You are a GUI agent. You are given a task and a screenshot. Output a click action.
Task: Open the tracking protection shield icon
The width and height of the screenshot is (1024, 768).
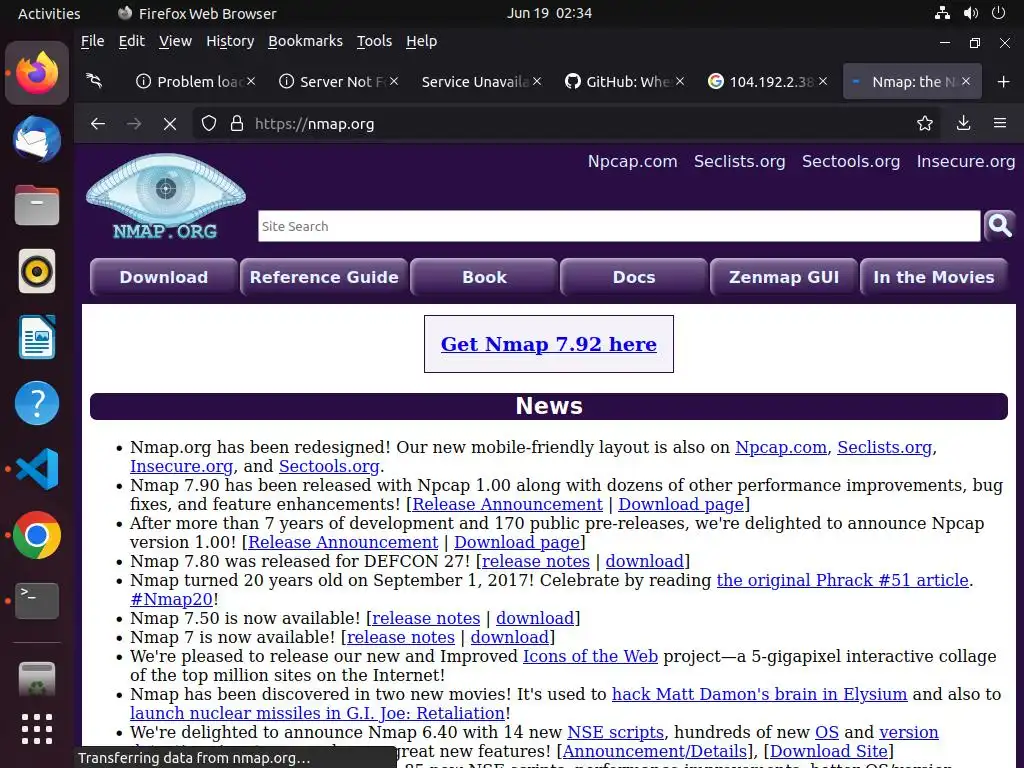[208, 123]
